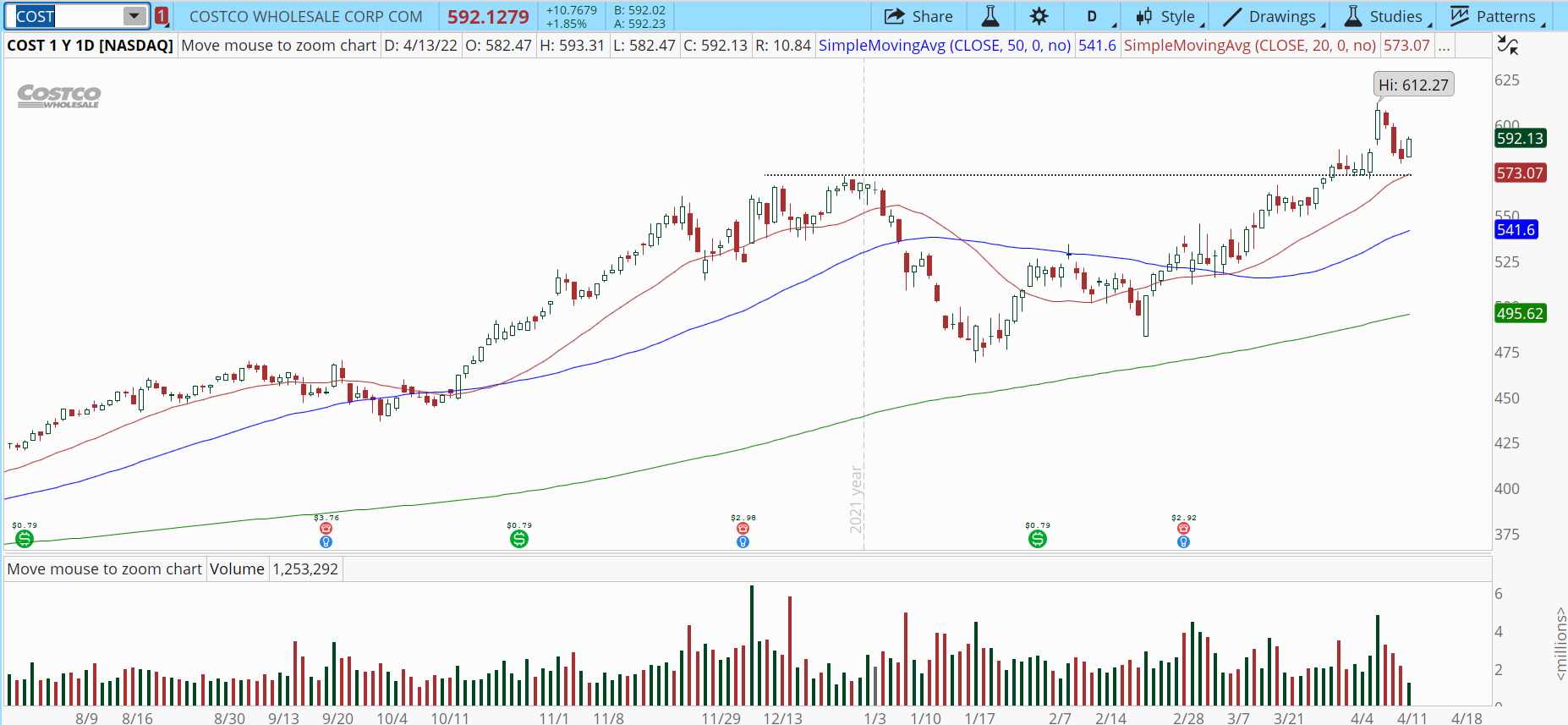Click the earnings phone icon under $3.76
Image resolution: width=1568 pixels, height=725 pixels.
click(x=326, y=529)
